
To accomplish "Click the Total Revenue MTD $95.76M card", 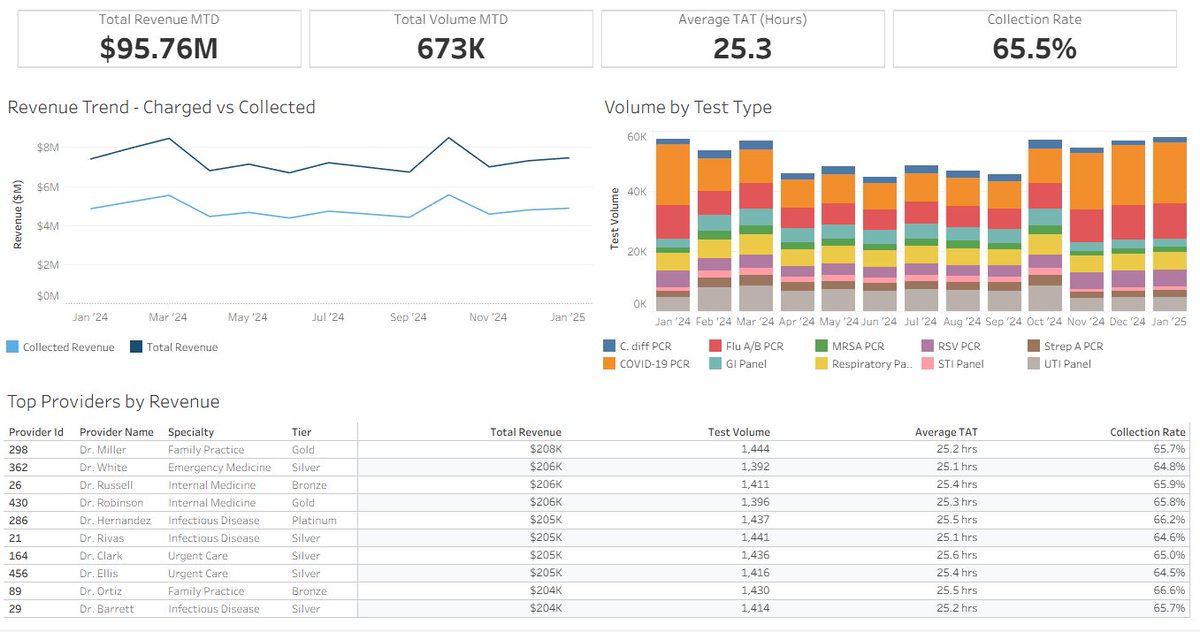I will 159,39.
